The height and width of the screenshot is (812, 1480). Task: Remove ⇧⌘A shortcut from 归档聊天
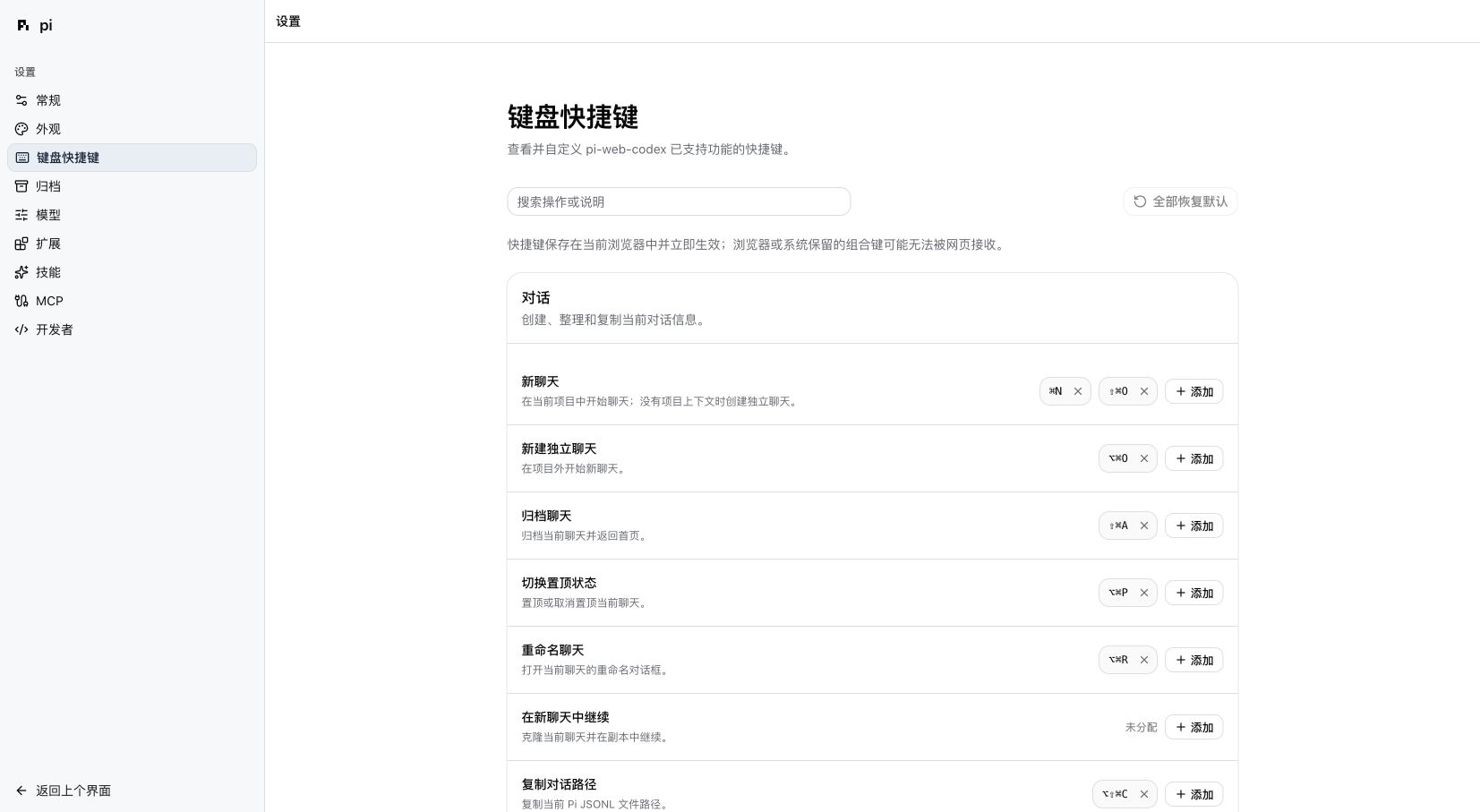coord(1144,526)
